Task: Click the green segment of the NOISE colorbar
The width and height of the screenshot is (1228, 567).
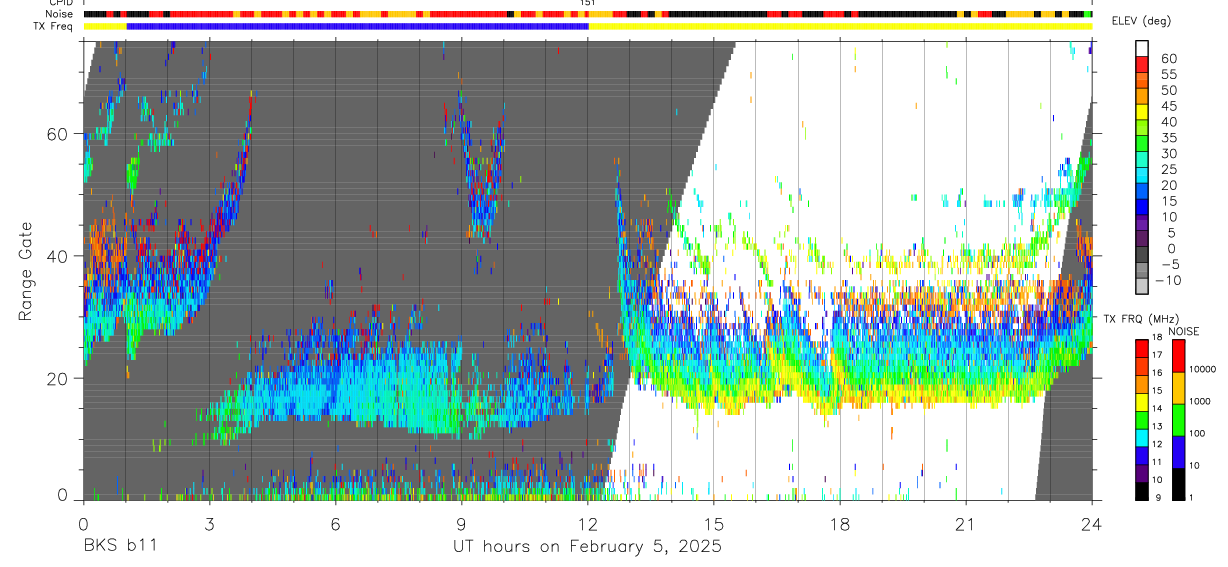Action: 1178,420
